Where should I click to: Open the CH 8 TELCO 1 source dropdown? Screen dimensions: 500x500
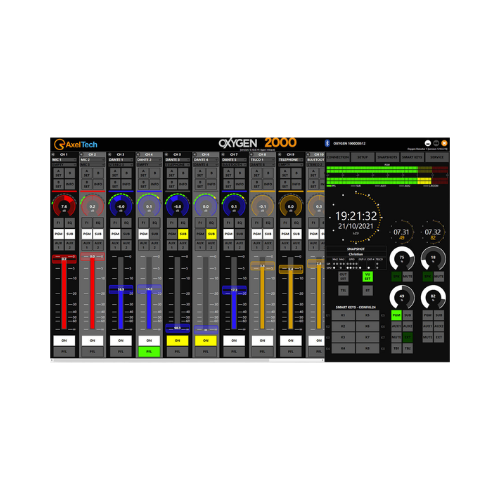(262, 160)
